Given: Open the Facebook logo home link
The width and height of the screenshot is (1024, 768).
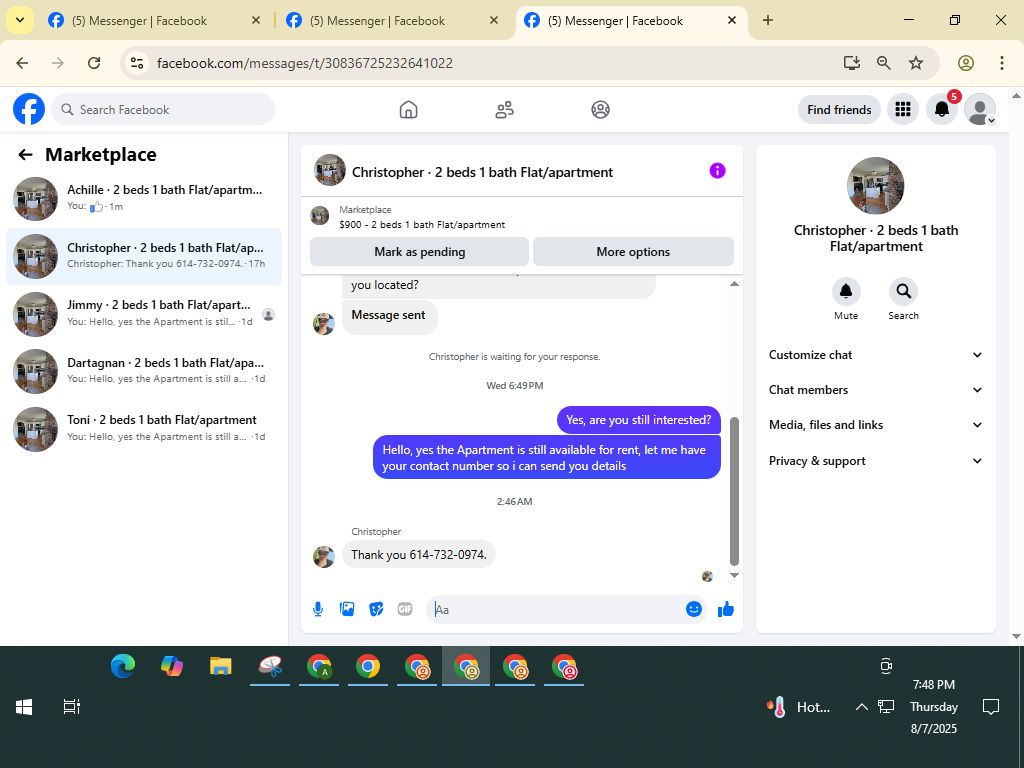Looking at the screenshot, I should 29,109.
